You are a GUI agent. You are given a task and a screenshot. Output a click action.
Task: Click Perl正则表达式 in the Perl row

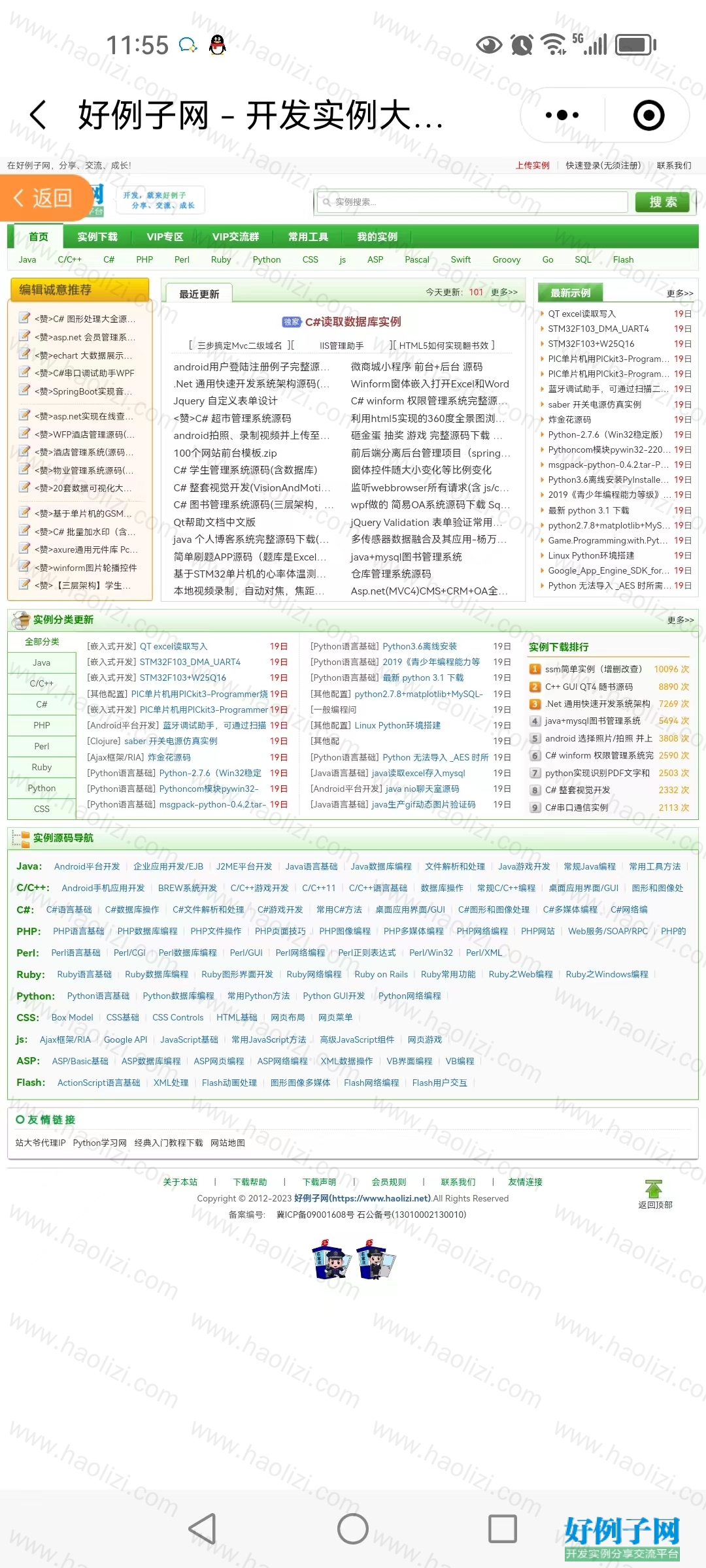point(367,953)
